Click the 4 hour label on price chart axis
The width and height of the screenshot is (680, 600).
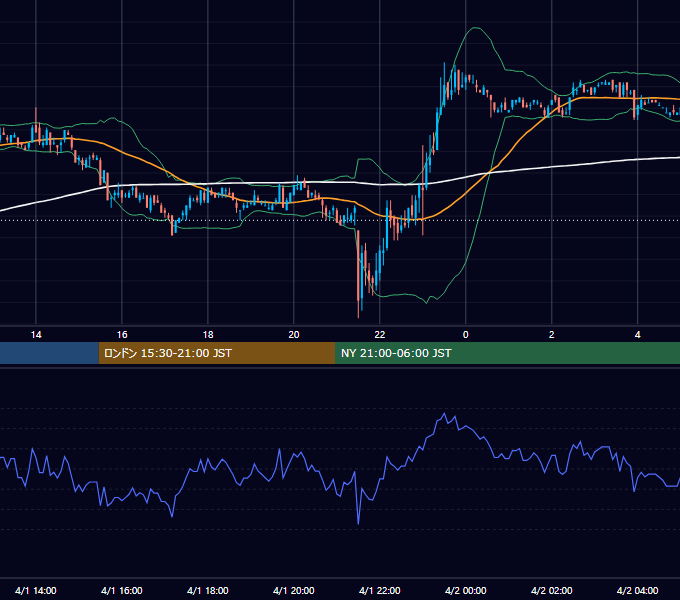pos(638,335)
